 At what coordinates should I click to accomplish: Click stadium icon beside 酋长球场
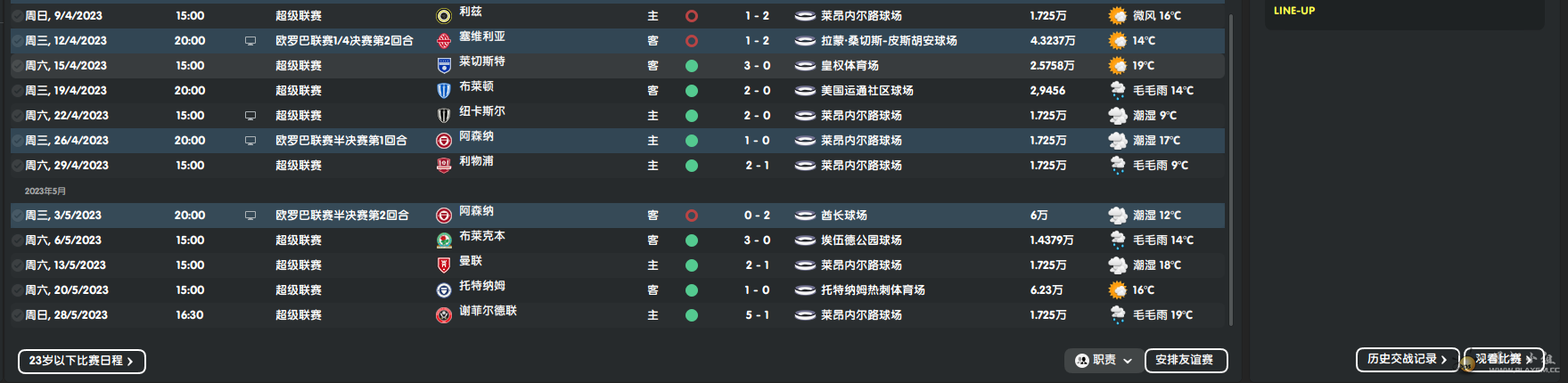[805, 216]
